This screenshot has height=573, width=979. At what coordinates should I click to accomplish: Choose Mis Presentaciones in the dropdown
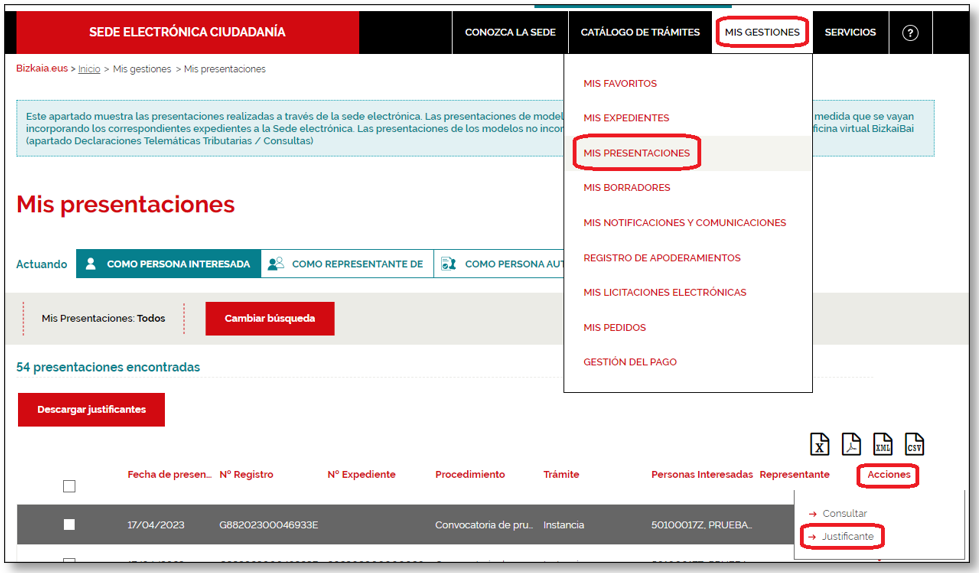pyautogui.click(x=636, y=153)
